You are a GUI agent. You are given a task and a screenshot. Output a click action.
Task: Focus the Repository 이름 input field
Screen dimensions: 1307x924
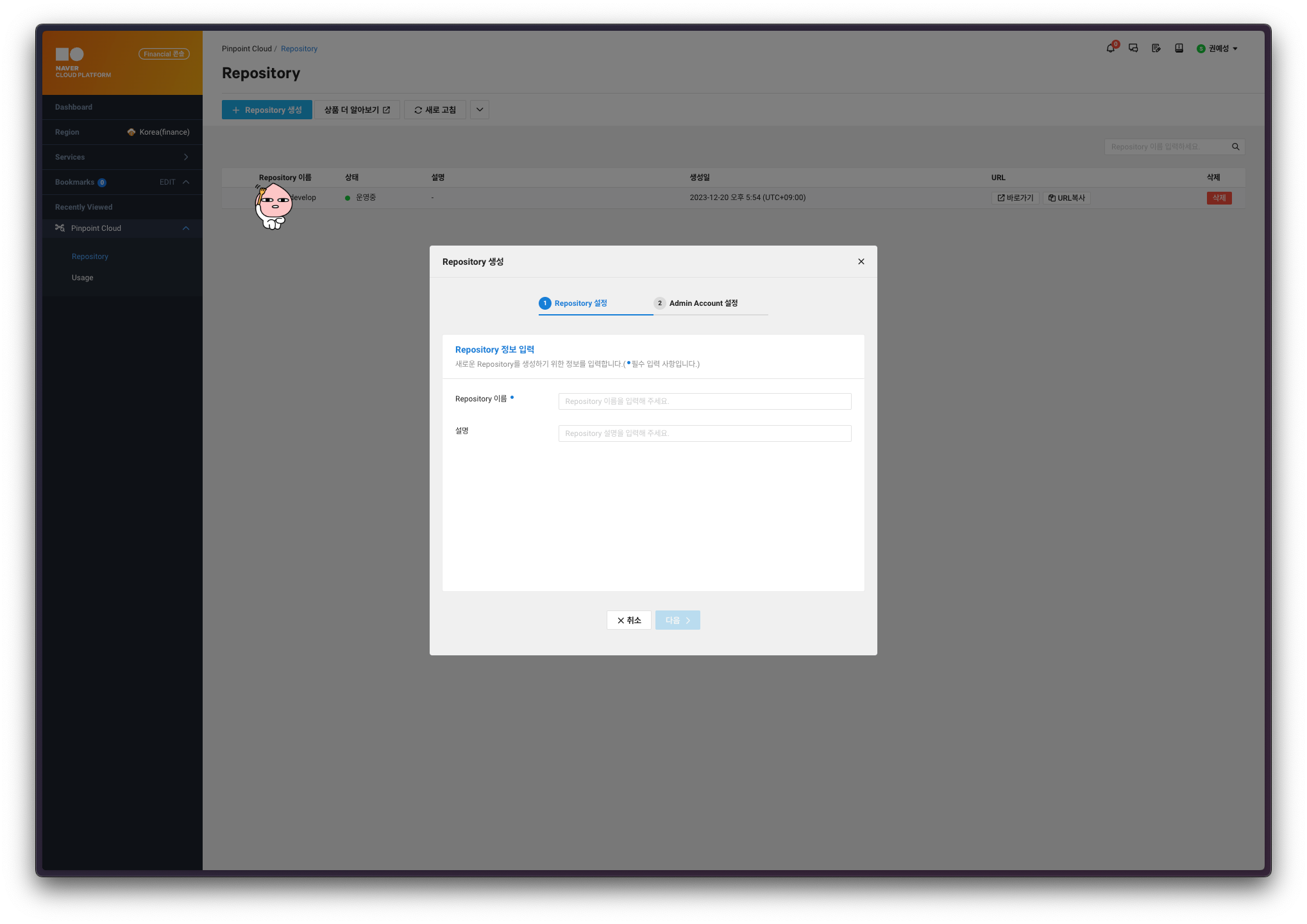pos(704,401)
